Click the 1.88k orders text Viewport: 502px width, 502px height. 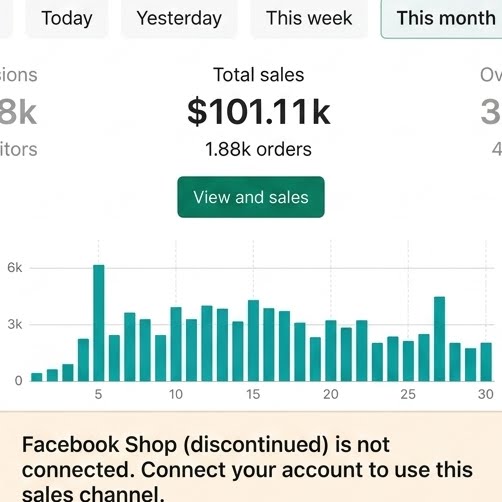click(258, 149)
